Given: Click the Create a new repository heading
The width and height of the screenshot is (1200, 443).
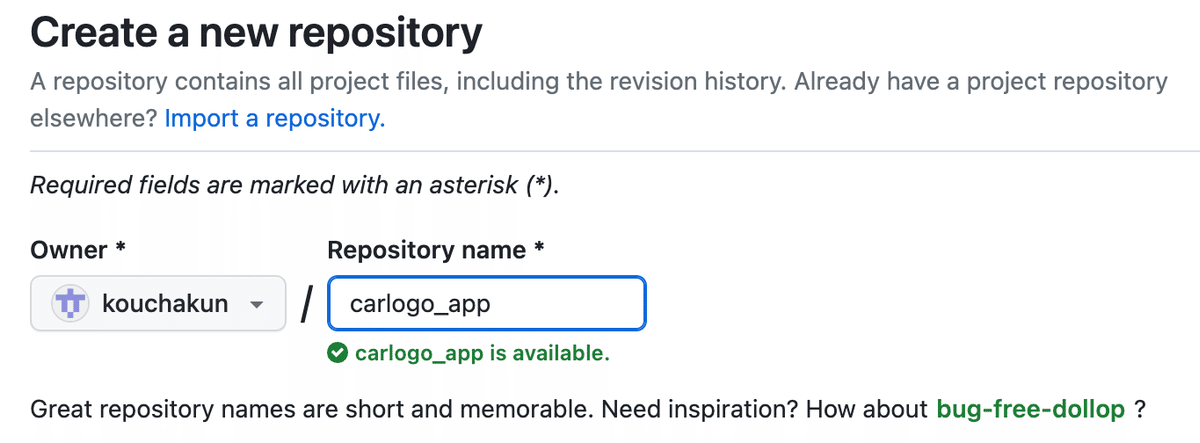Looking at the screenshot, I should click(256, 33).
